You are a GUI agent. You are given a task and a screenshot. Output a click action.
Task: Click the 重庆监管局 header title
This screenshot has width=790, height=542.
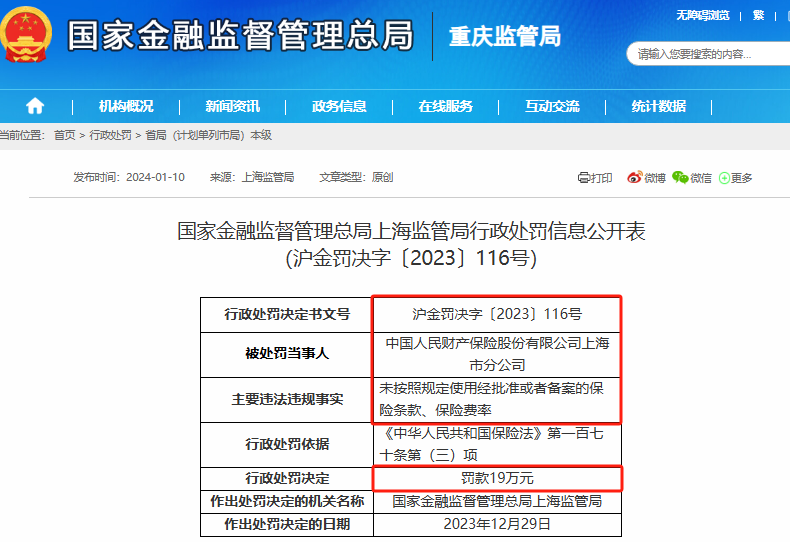click(504, 37)
